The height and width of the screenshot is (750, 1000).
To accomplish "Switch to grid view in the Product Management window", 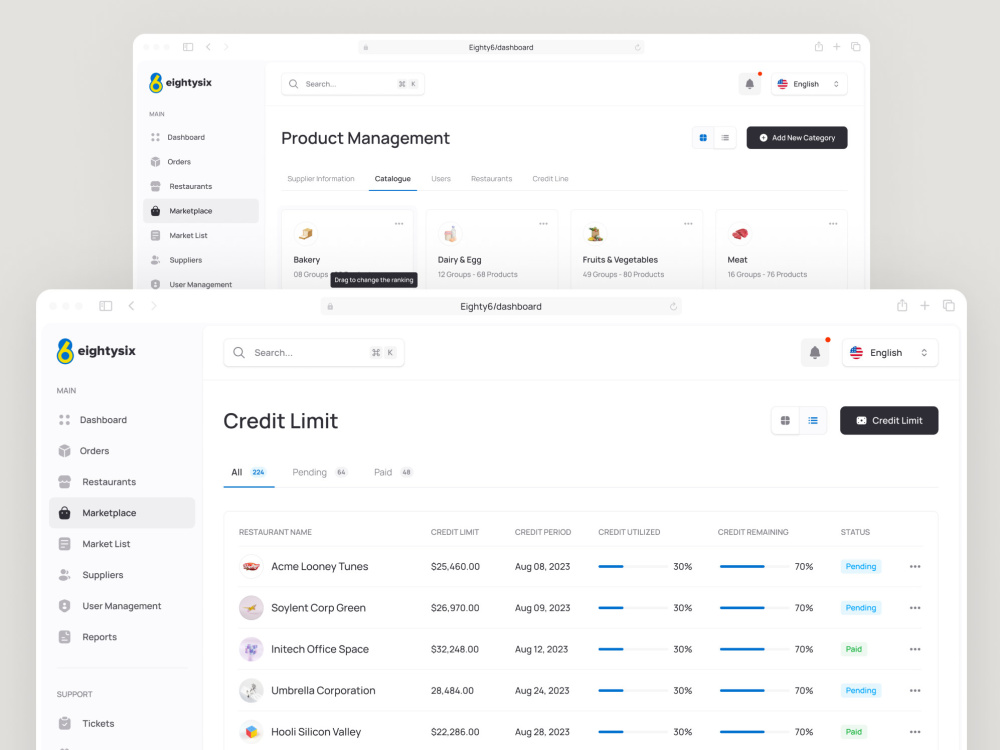I will coord(703,138).
